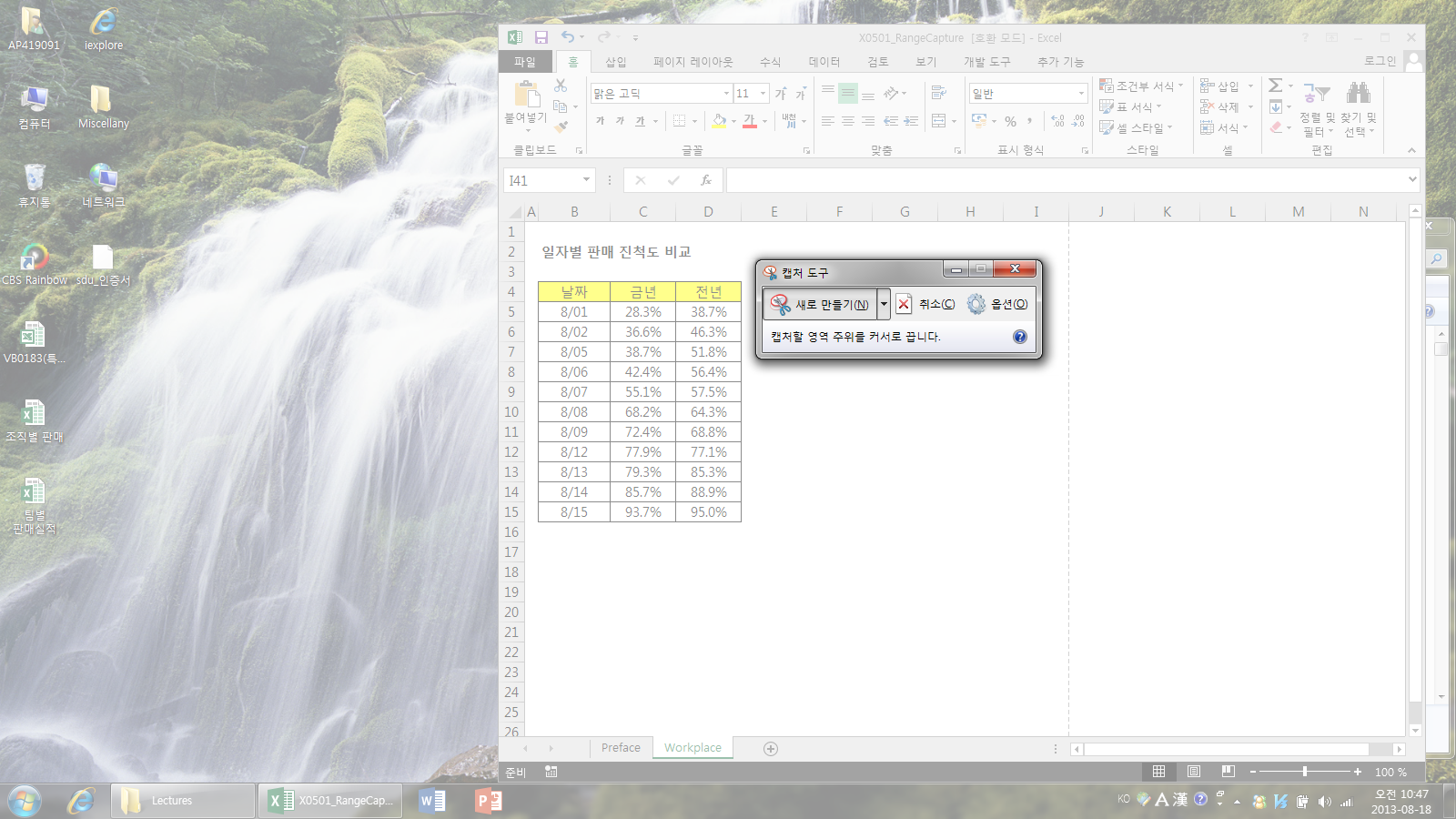
Task: Select the Preface sheet tab
Action: click(x=621, y=748)
